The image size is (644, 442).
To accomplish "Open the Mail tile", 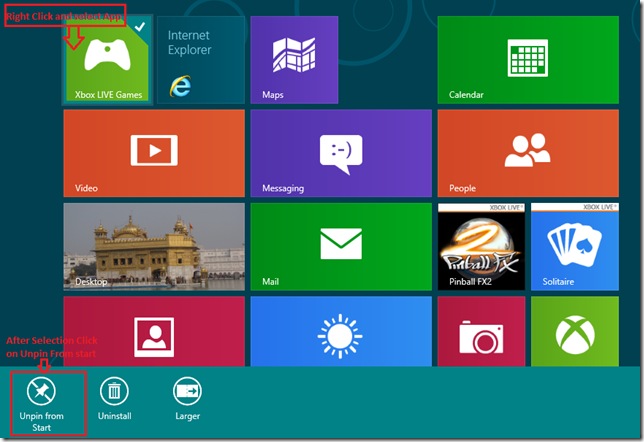I will point(341,247).
